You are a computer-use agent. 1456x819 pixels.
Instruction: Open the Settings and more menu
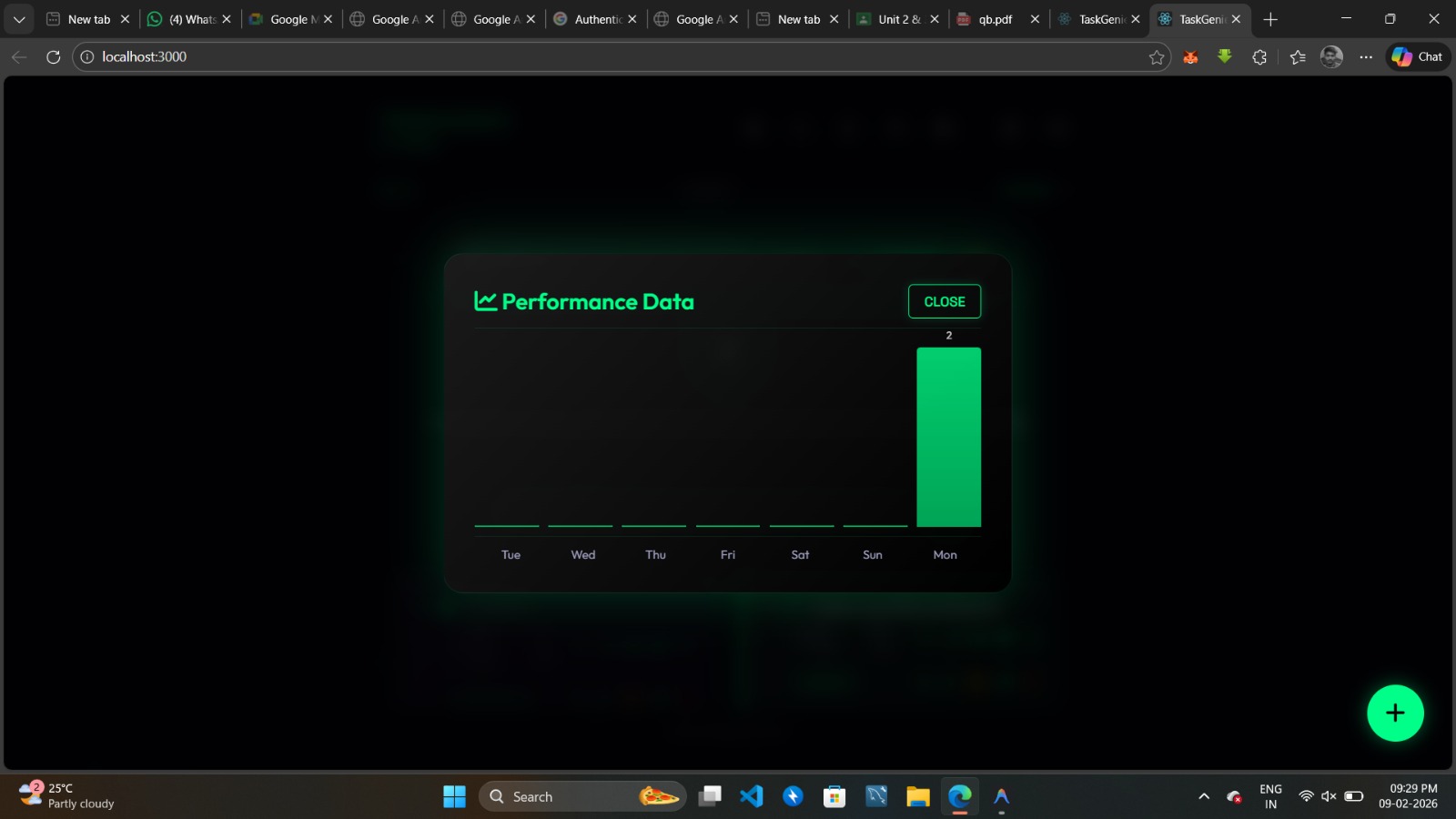point(1366,56)
